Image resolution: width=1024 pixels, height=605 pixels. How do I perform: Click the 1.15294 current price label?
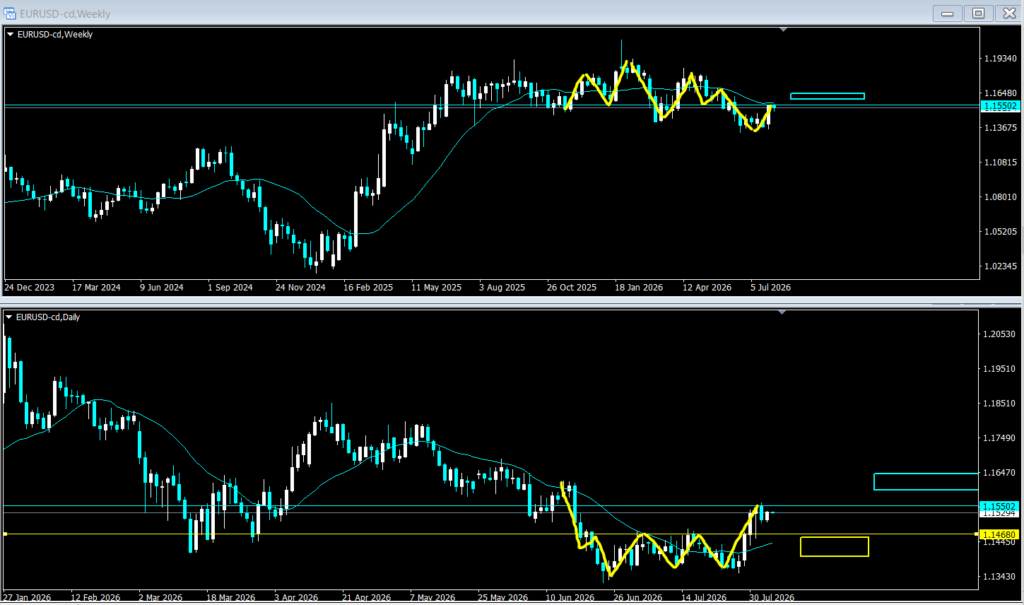pyautogui.click(x=999, y=514)
